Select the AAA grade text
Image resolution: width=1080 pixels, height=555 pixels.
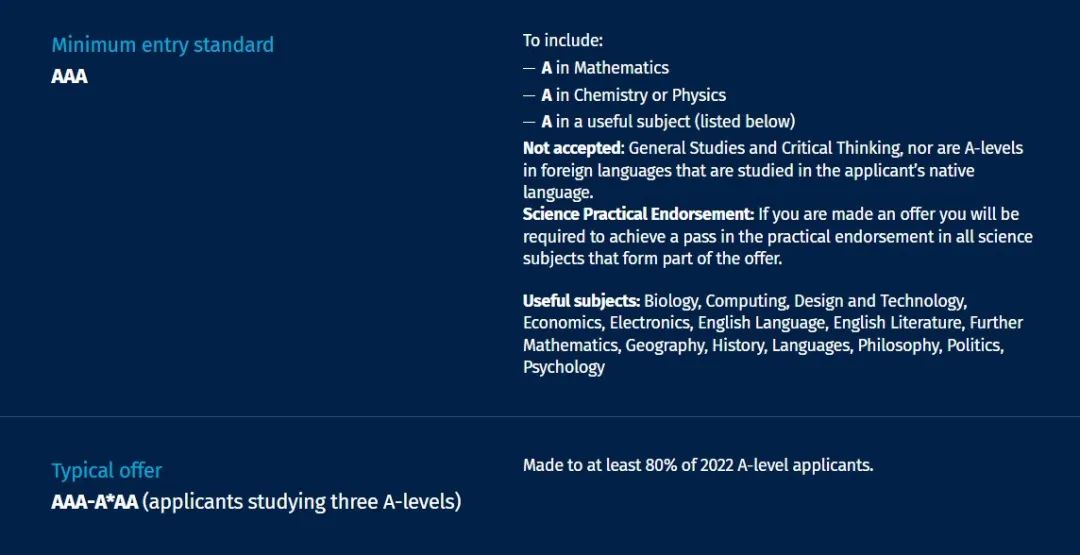[x=70, y=76]
